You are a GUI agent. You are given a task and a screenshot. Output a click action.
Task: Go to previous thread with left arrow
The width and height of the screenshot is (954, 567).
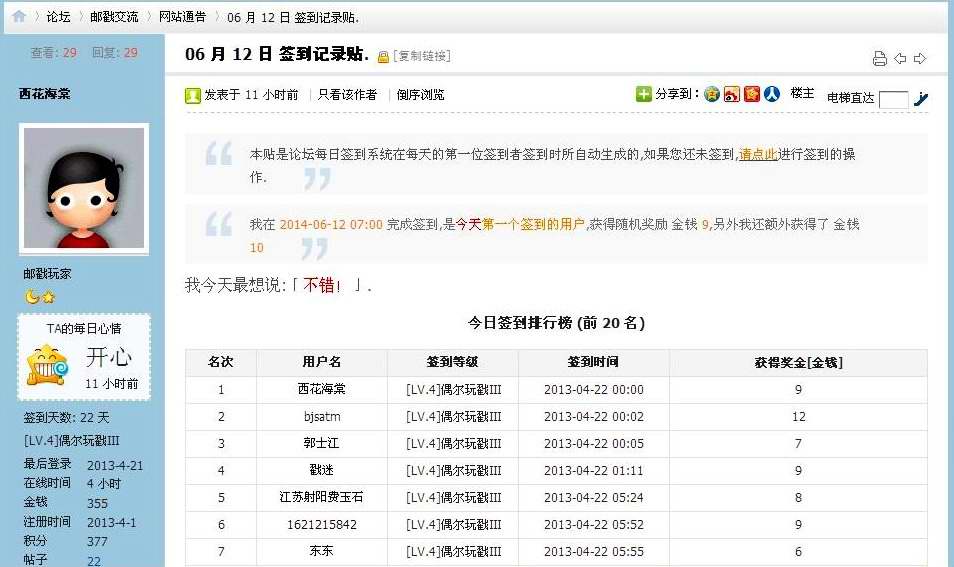[x=900, y=58]
